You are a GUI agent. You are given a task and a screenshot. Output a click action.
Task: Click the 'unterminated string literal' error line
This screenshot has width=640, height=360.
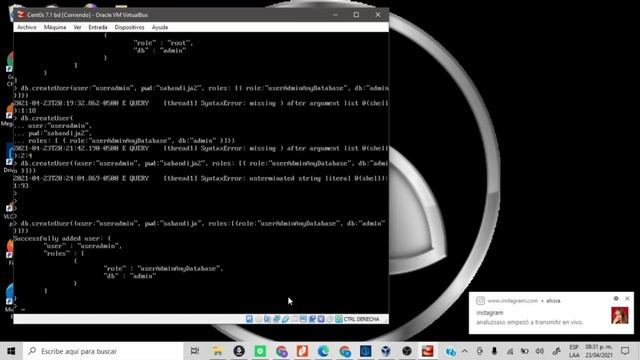(x=200, y=178)
